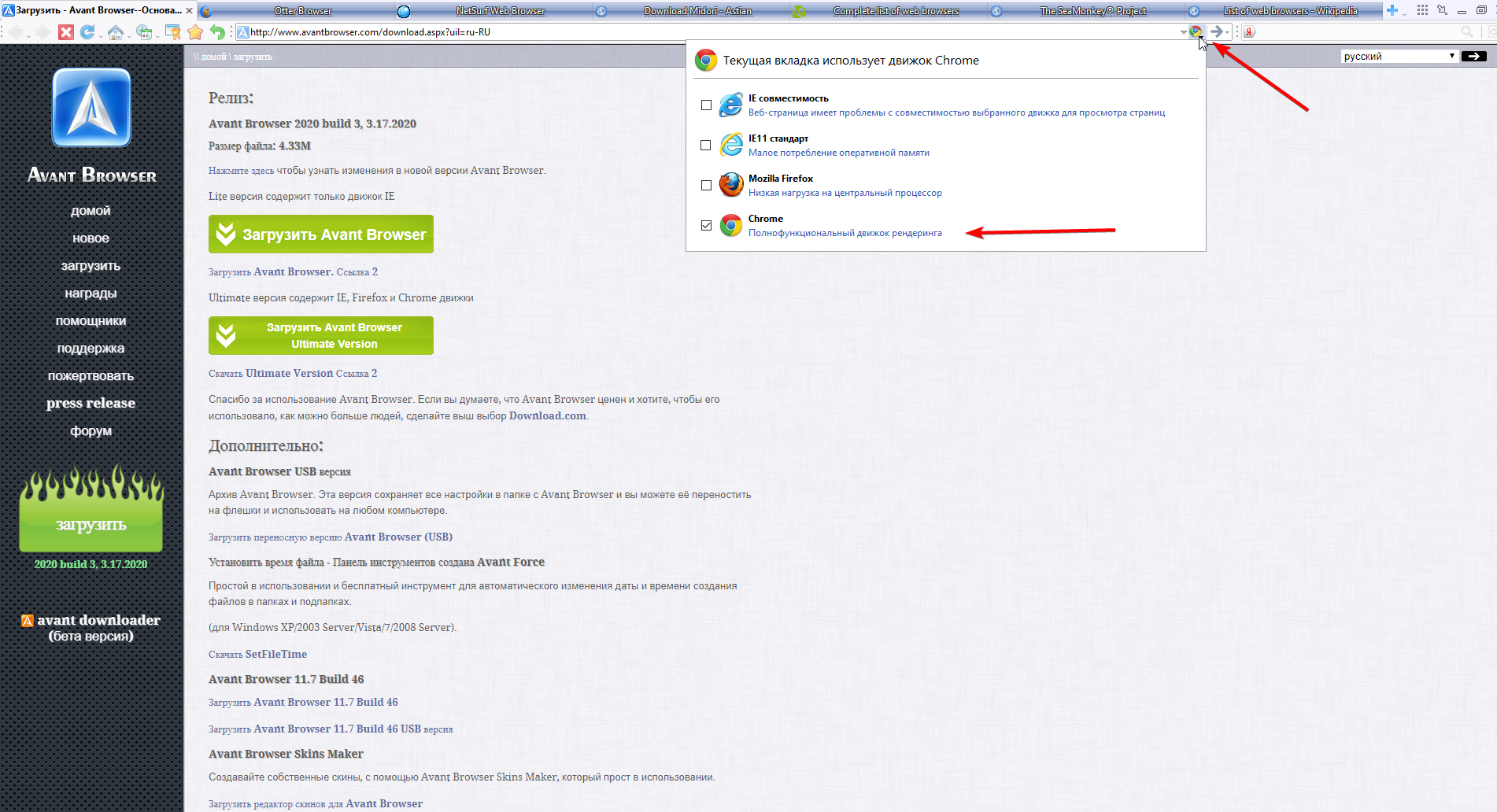Reload the page with the refresh icon

tap(87, 32)
